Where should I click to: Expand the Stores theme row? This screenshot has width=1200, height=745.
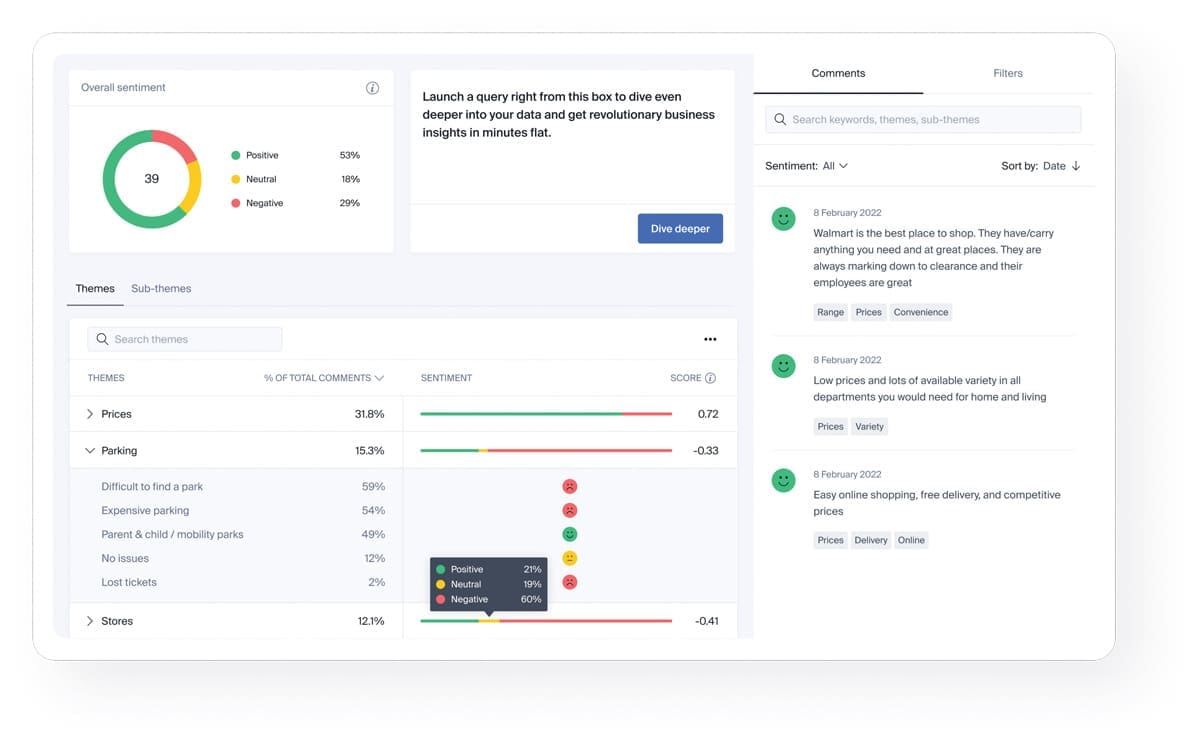coord(90,621)
